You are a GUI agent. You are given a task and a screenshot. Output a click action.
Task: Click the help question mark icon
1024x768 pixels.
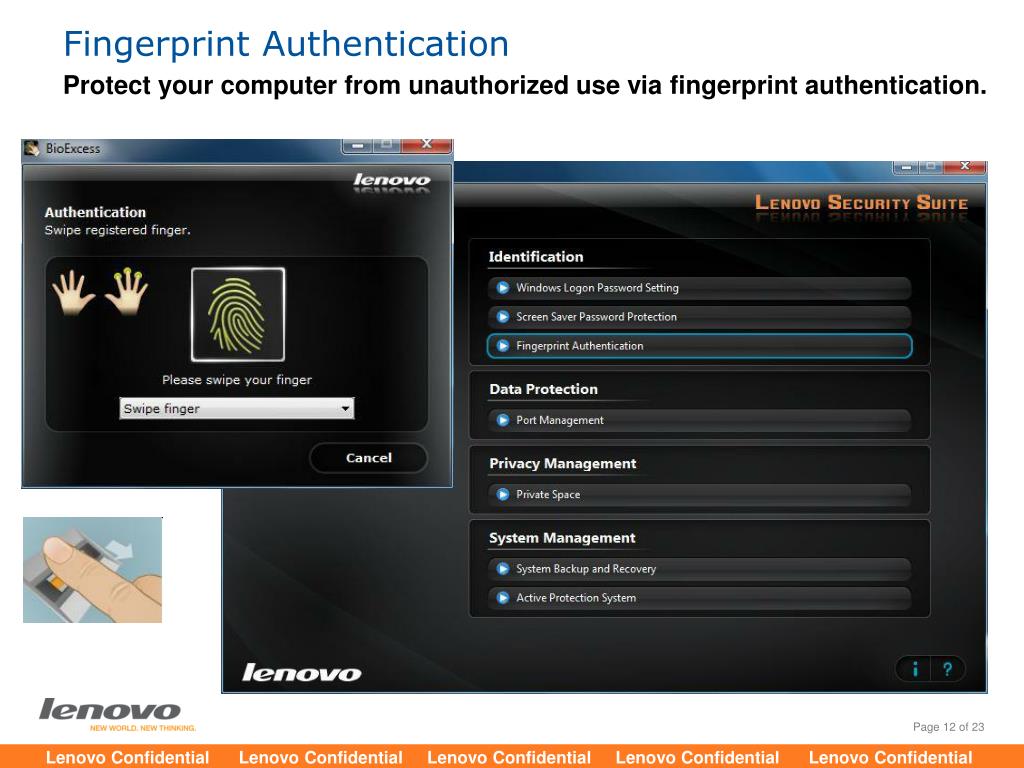(948, 669)
